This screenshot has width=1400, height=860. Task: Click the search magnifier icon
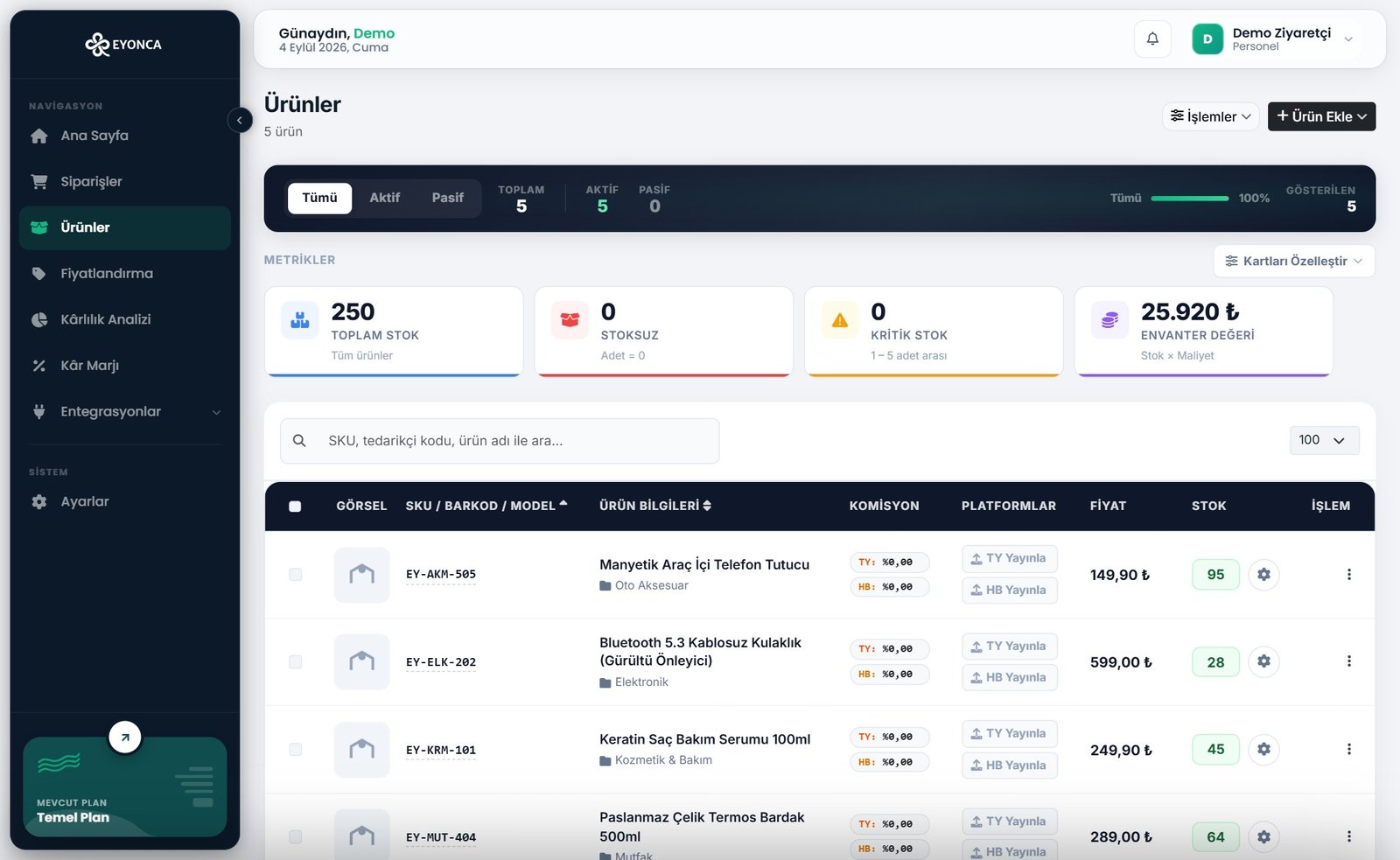pyautogui.click(x=299, y=440)
